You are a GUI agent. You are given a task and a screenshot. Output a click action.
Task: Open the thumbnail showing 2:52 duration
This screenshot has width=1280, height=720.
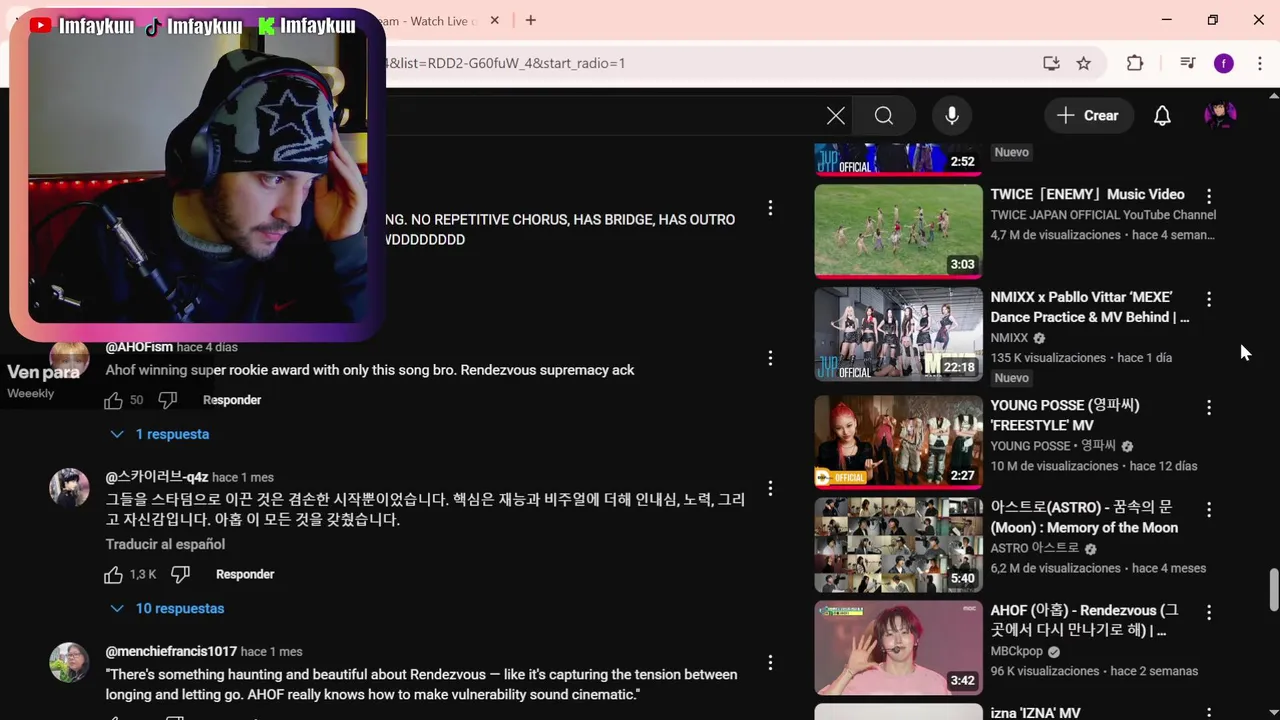[x=898, y=159]
